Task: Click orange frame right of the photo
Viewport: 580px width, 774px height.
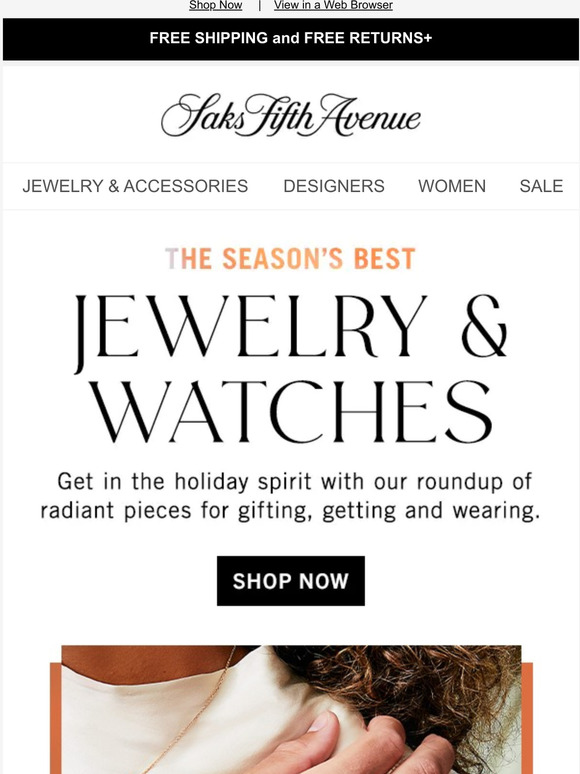Action: click(x=527, y=719)
